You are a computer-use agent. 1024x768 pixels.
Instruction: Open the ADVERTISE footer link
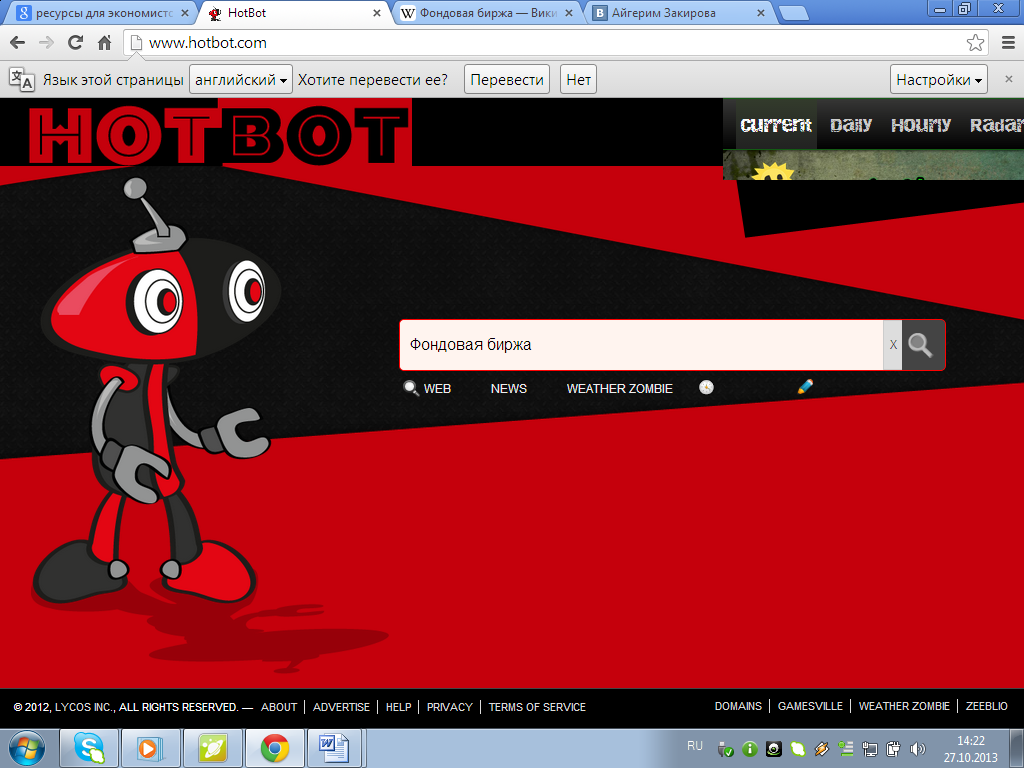(x=341, y=707)
